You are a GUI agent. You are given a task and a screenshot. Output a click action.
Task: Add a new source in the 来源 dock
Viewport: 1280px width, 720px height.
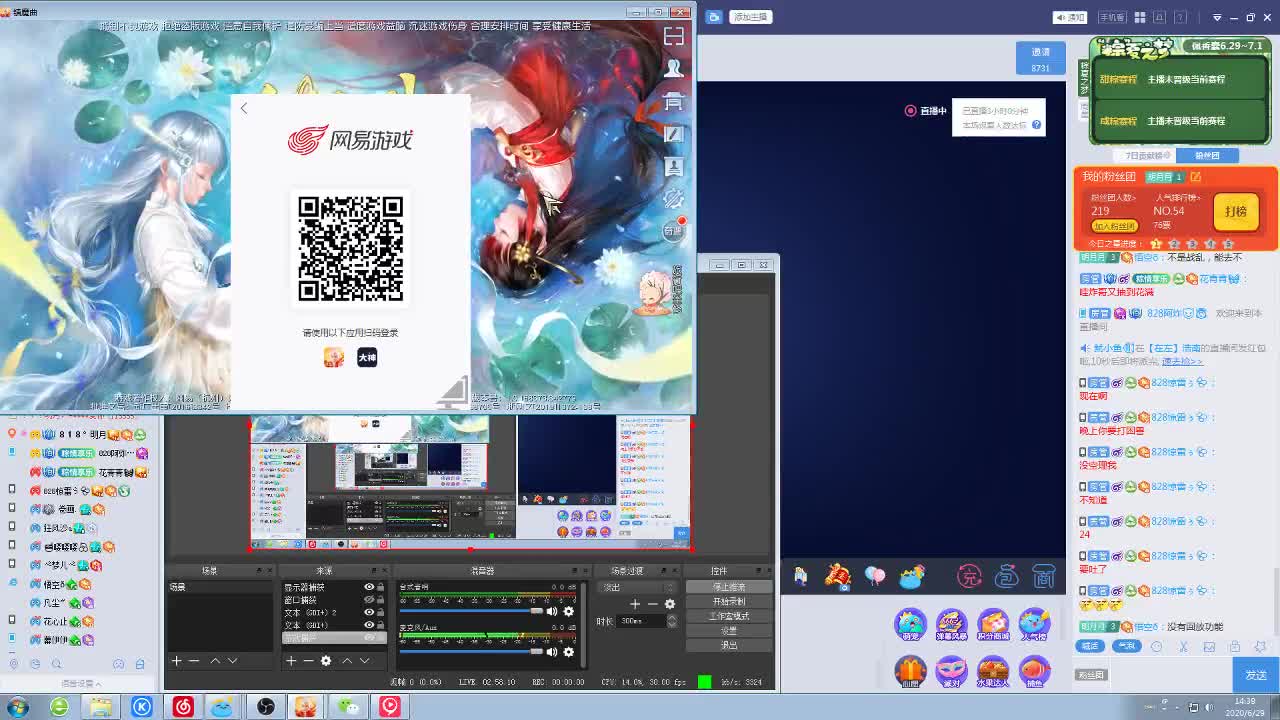click(x=290, y=661)
